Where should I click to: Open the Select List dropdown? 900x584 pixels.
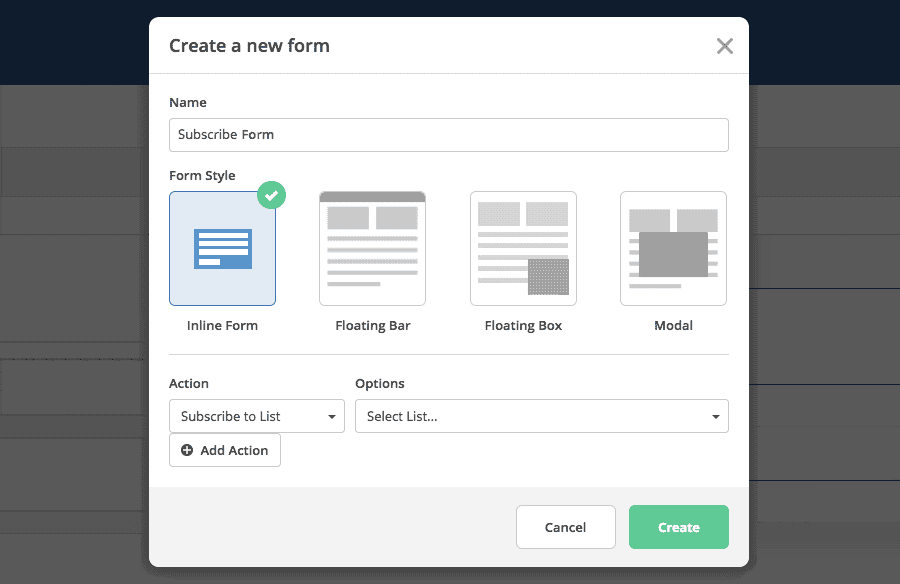(x=541, y=416)
